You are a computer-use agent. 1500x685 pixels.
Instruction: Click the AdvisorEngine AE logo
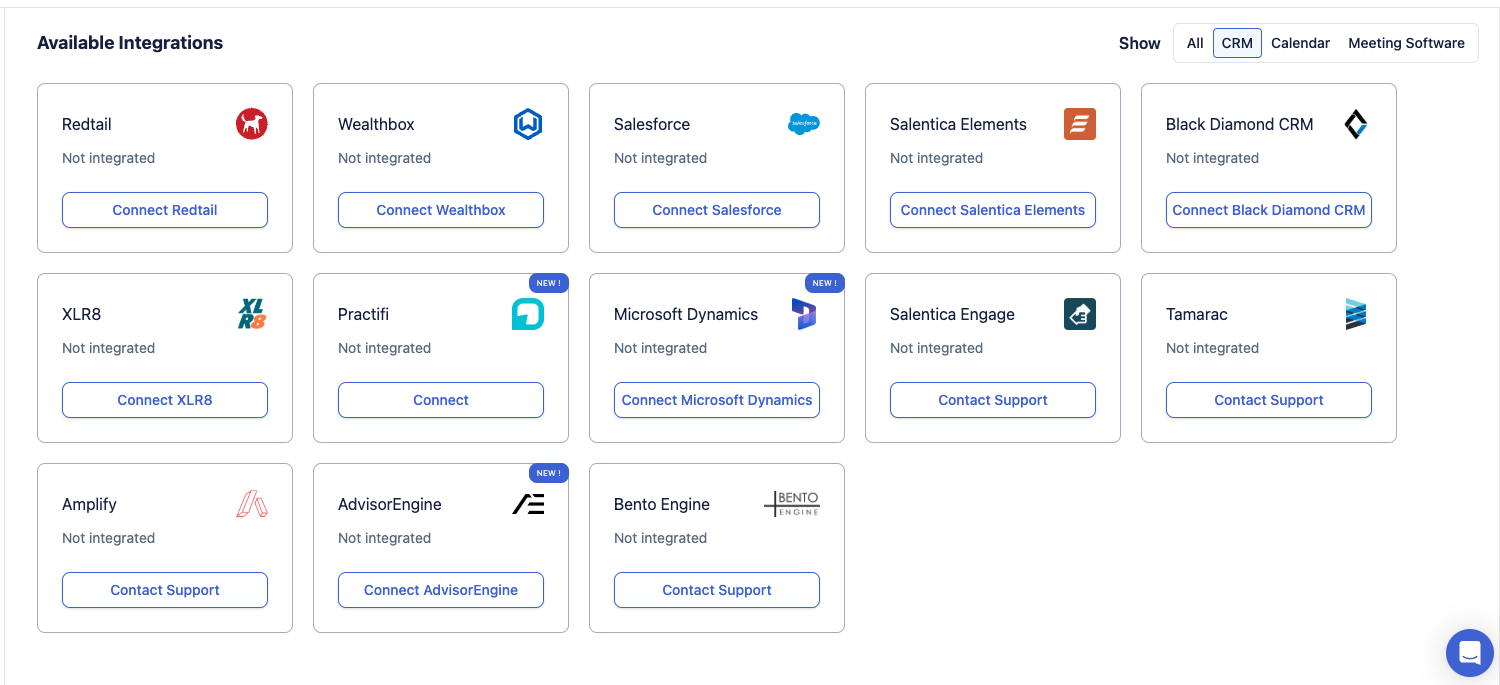(x=528, y=504)
